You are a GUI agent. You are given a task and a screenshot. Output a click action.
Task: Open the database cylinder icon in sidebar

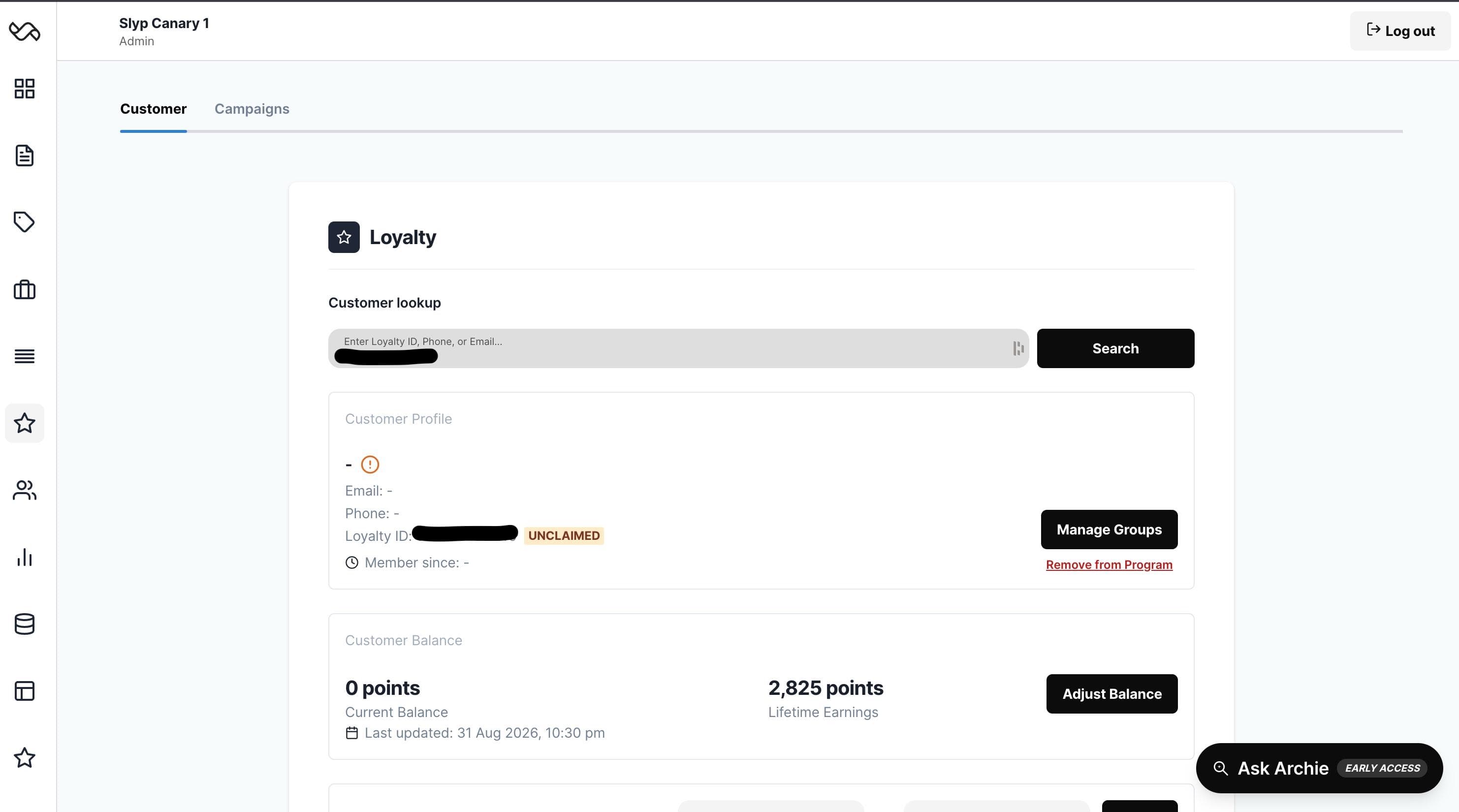[x=24, y=624]
